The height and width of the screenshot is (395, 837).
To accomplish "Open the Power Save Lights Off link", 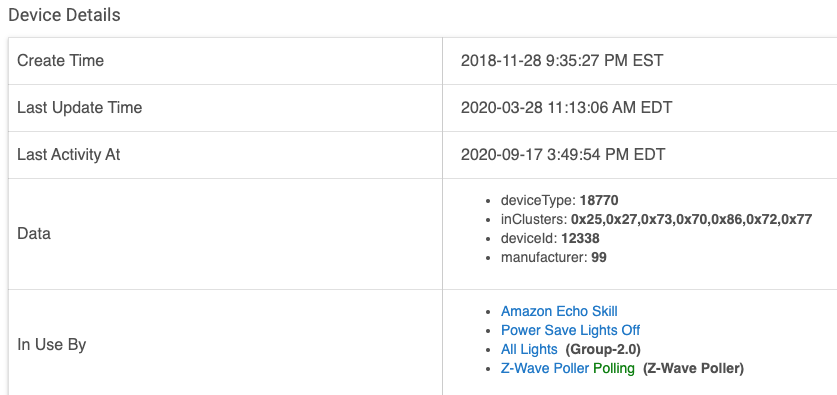I will [x=570, y=330].
